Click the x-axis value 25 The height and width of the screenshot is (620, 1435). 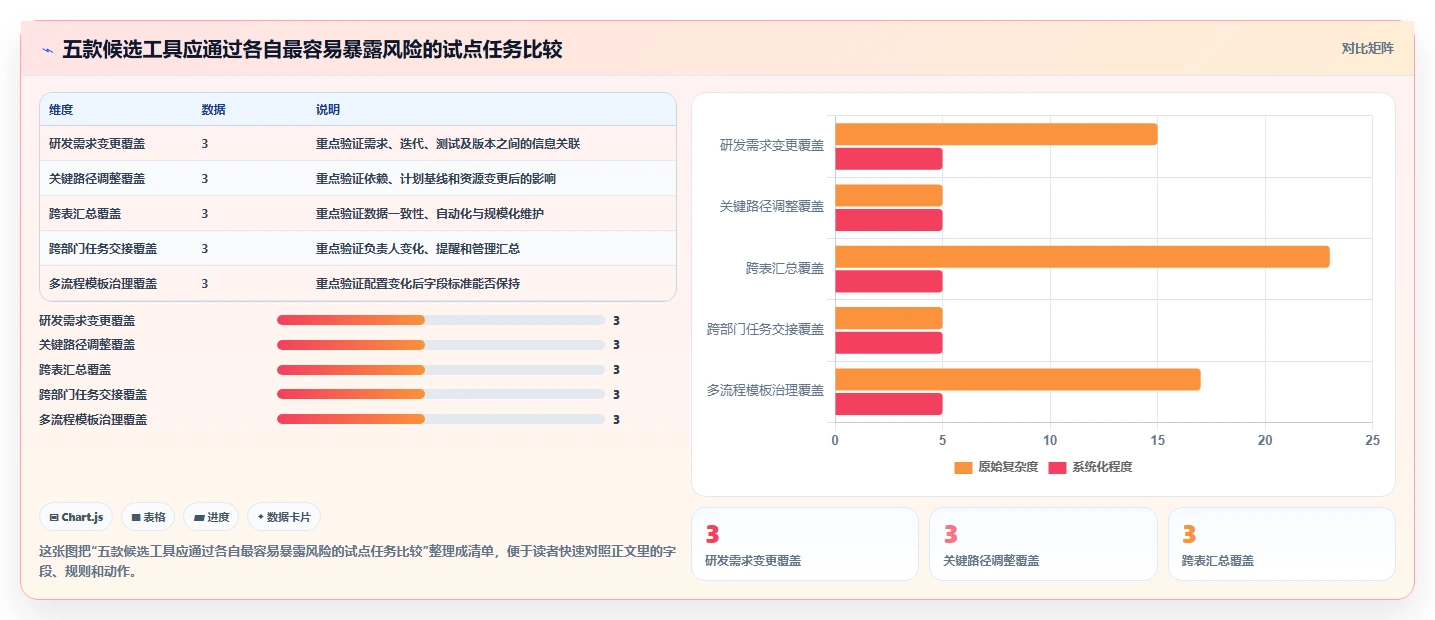coord(1372,440)
